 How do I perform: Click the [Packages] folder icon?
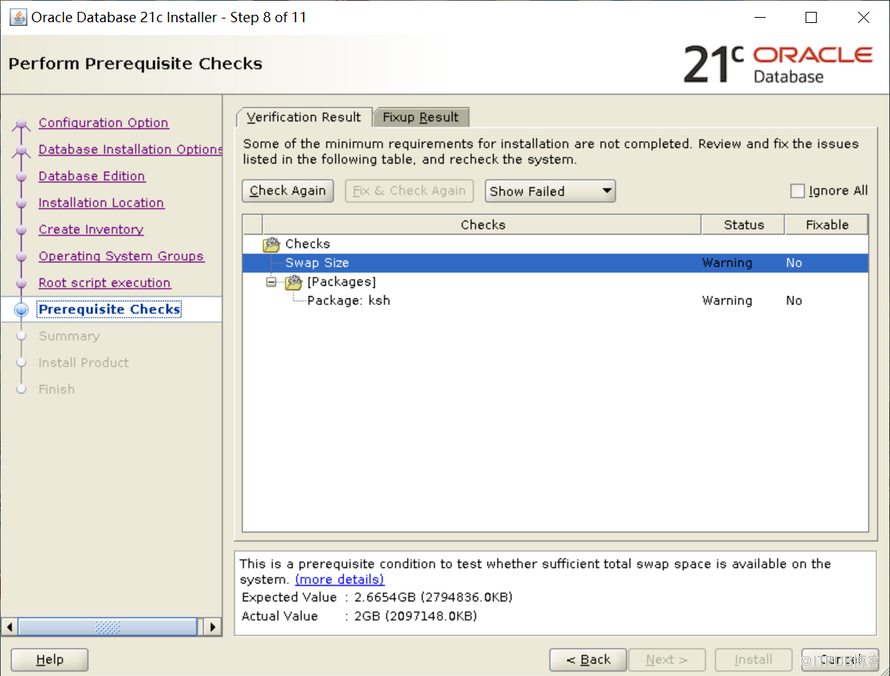click(x=293, y=282)
